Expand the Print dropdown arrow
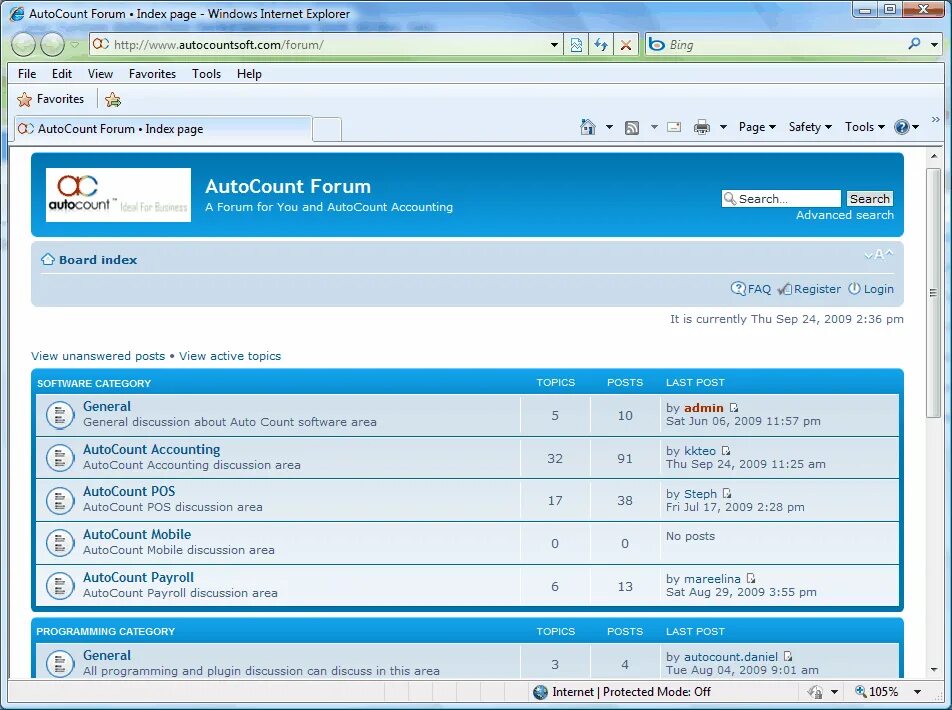The width and height of the screenshot is (952, 710). (723, 127)
